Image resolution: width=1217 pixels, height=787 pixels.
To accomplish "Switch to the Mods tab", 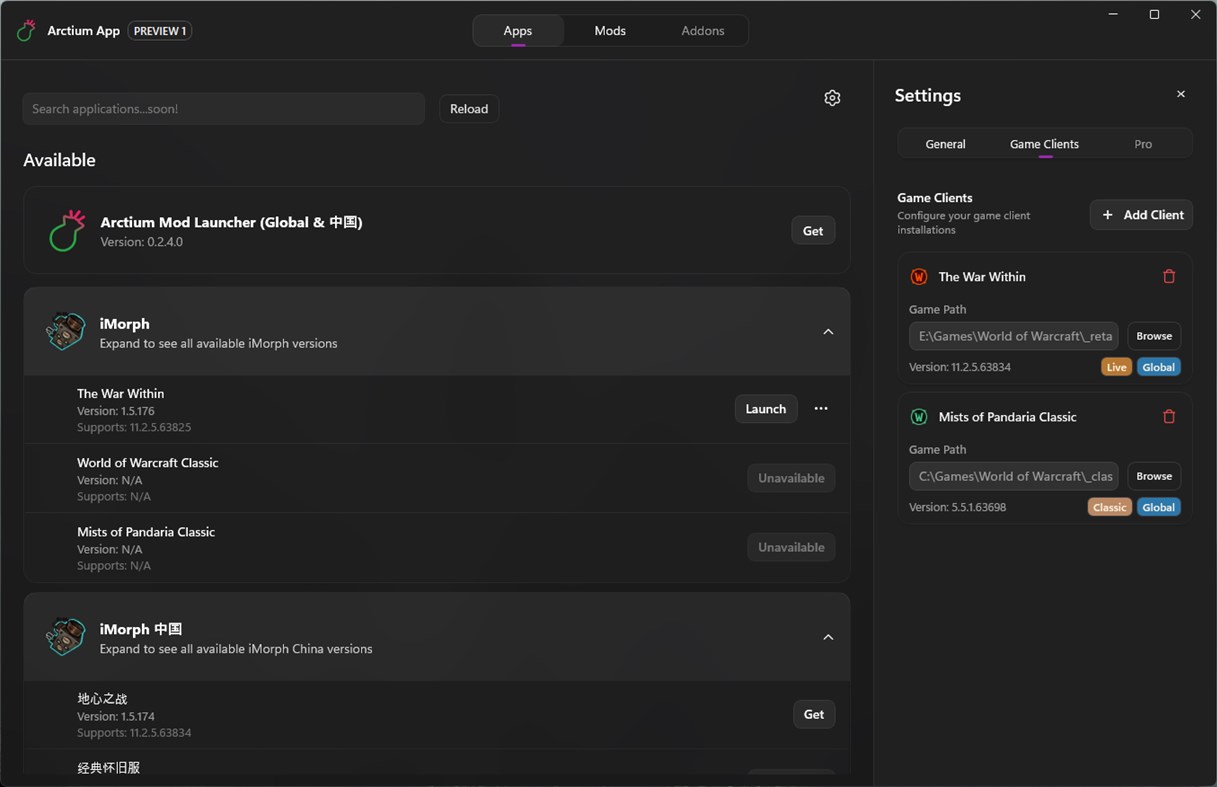I will point(609,30).
